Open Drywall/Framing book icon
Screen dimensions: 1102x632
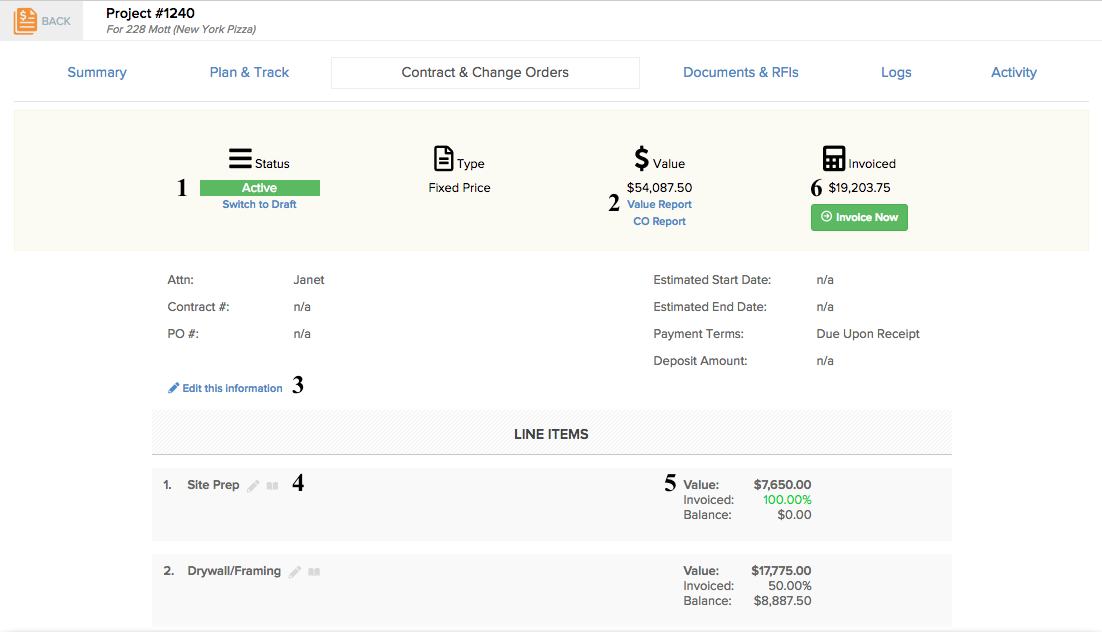click(314, 572)
